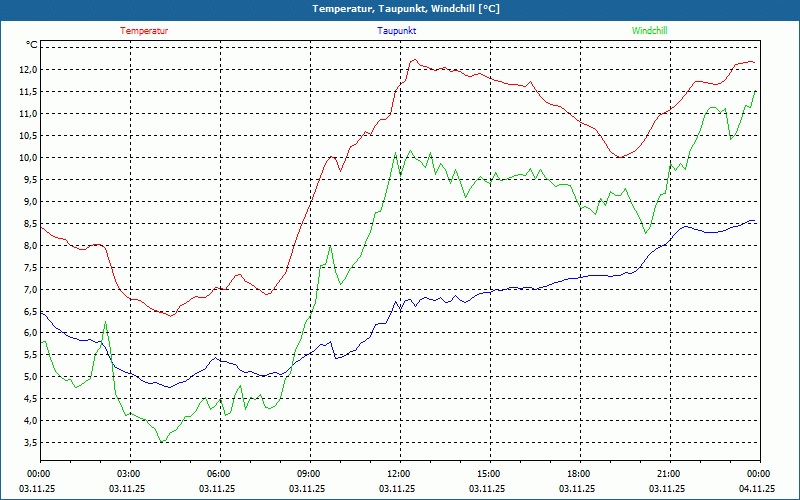Select the 21:00 time marker
Image resolution: width=800 pixels, height=500 pixels.
pos(669,474)
